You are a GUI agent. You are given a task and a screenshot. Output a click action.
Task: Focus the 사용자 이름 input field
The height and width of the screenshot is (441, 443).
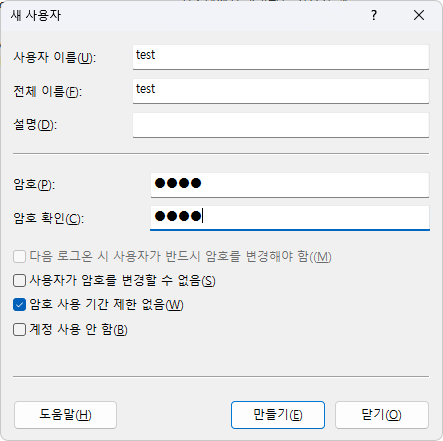point(281,57)
